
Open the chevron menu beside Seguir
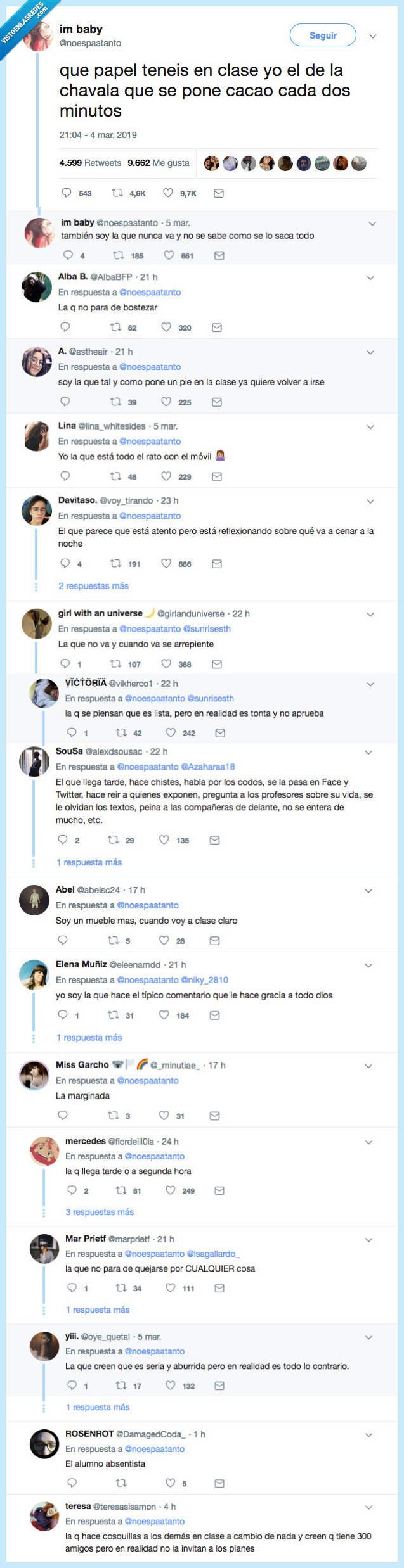pyautogui.click(x=373, y=36)
